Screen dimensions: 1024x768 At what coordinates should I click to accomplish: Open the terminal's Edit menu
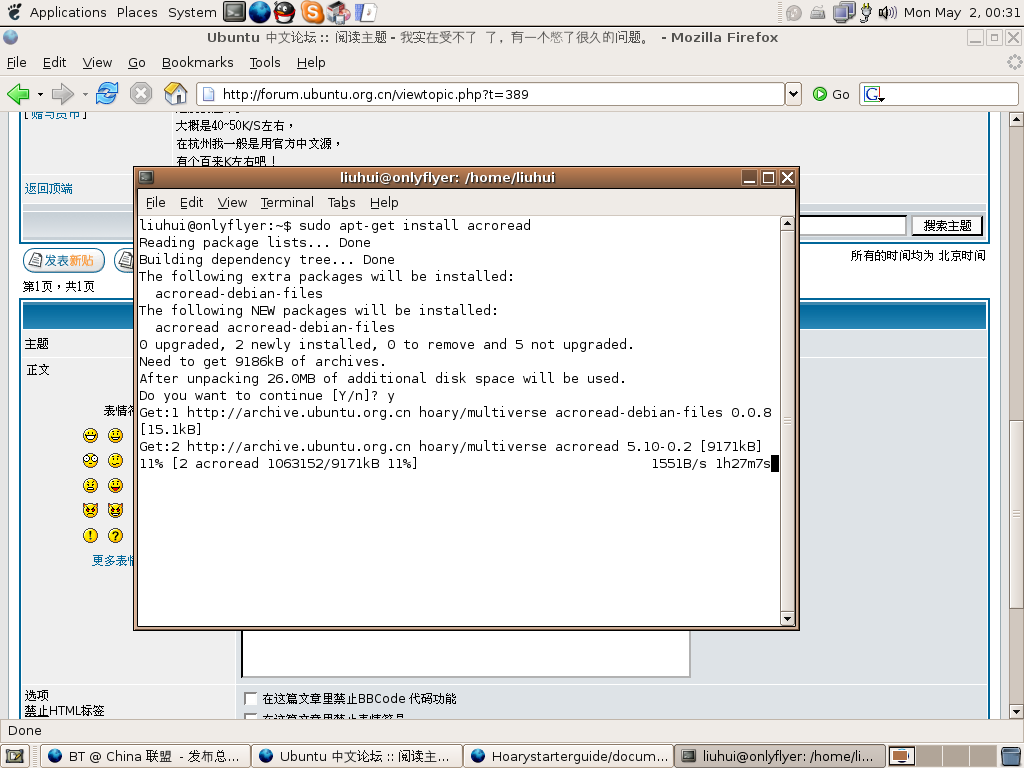pos(191,202)
